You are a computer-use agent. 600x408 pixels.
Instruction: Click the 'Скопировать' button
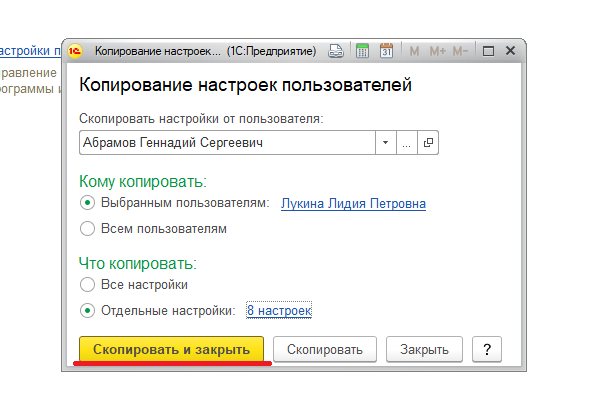[325, 349]
